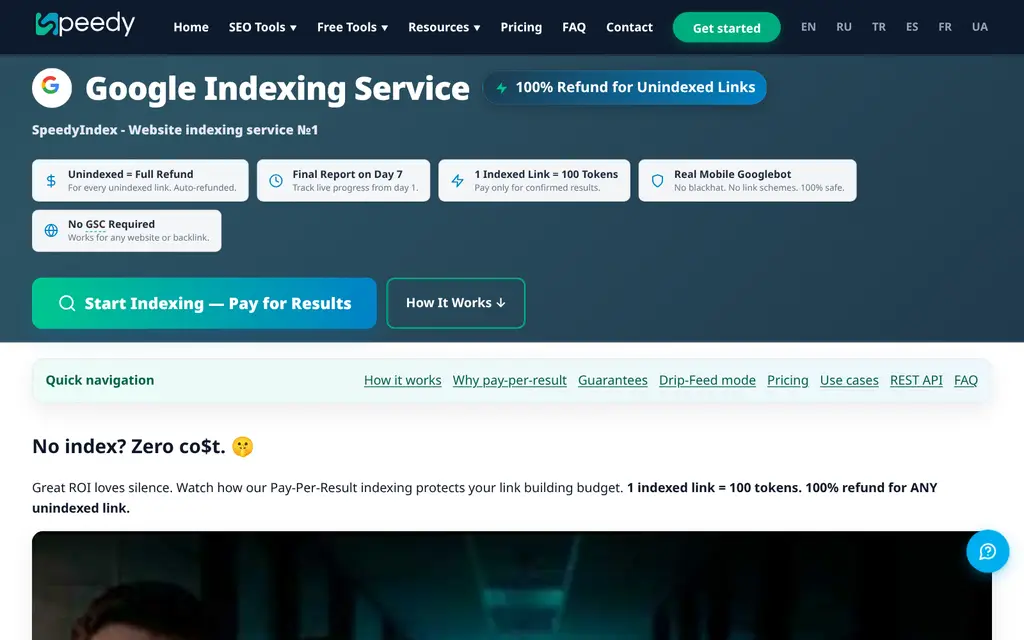Switch language to FR
The height and width of the screenshot is (640, 1024).
click(x=945, y=27)
